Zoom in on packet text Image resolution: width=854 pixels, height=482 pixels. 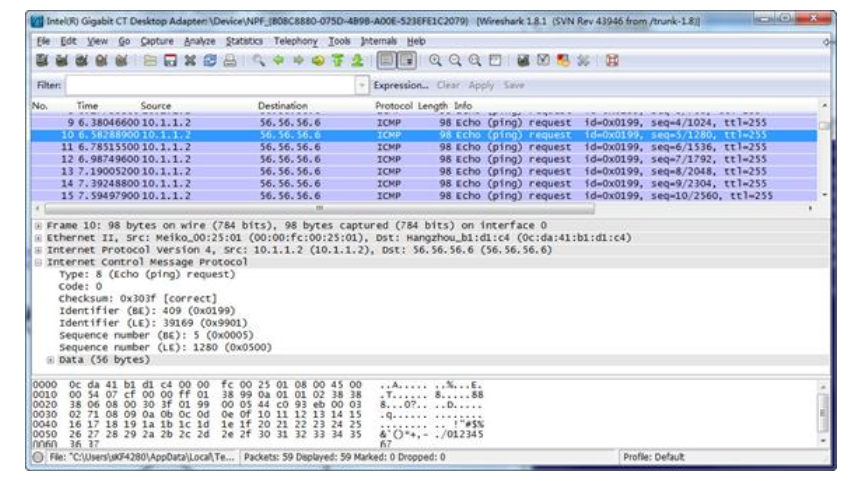pyautogui.click(x=435, y=60)
